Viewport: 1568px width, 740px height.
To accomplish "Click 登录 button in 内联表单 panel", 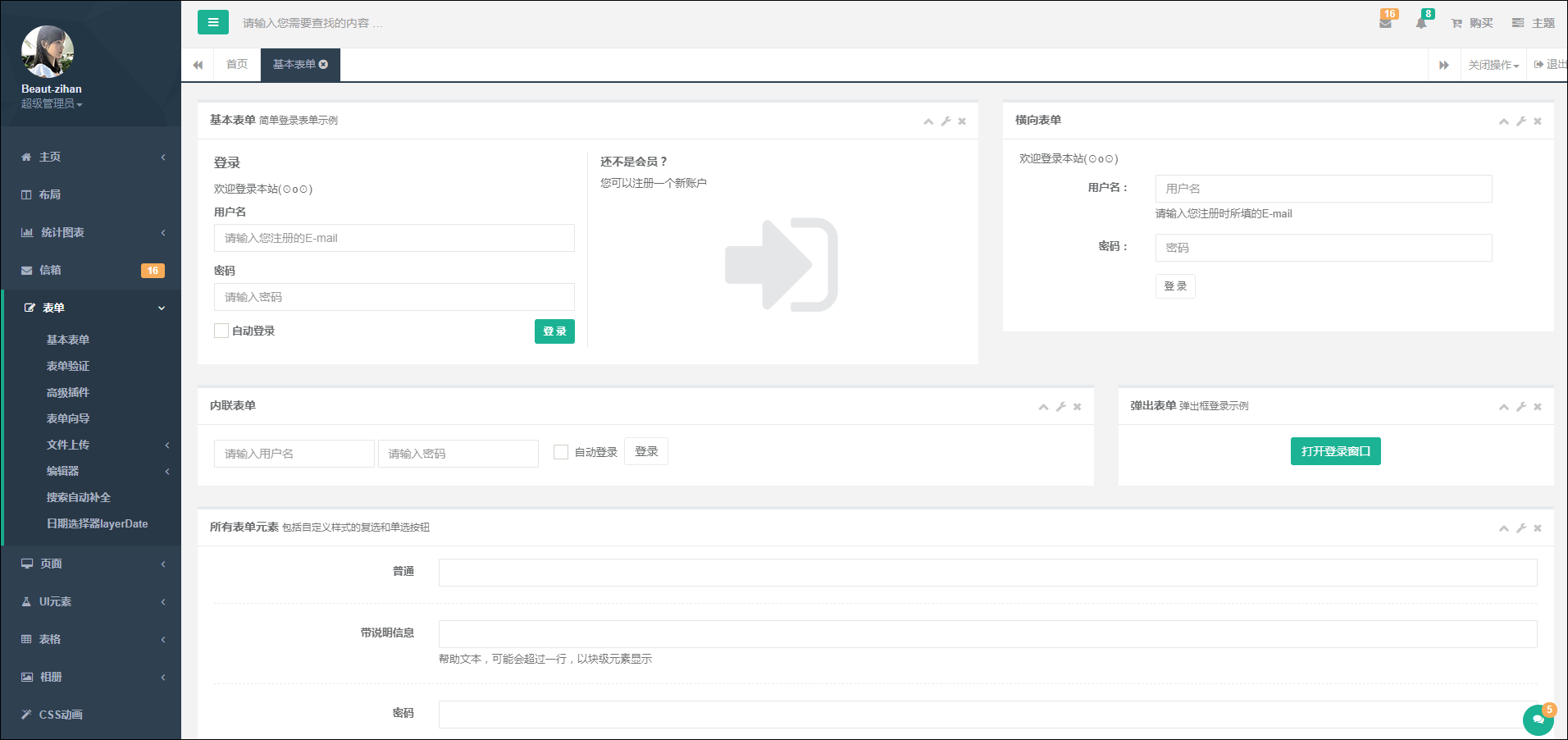I will coord(646,452).
